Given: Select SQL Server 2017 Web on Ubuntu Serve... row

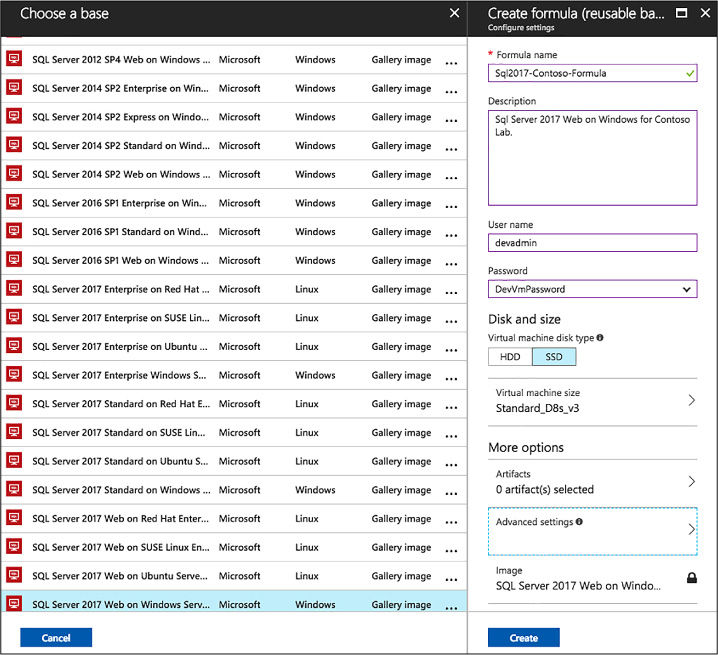Looking at the screenshot, I should click(234, 576).
